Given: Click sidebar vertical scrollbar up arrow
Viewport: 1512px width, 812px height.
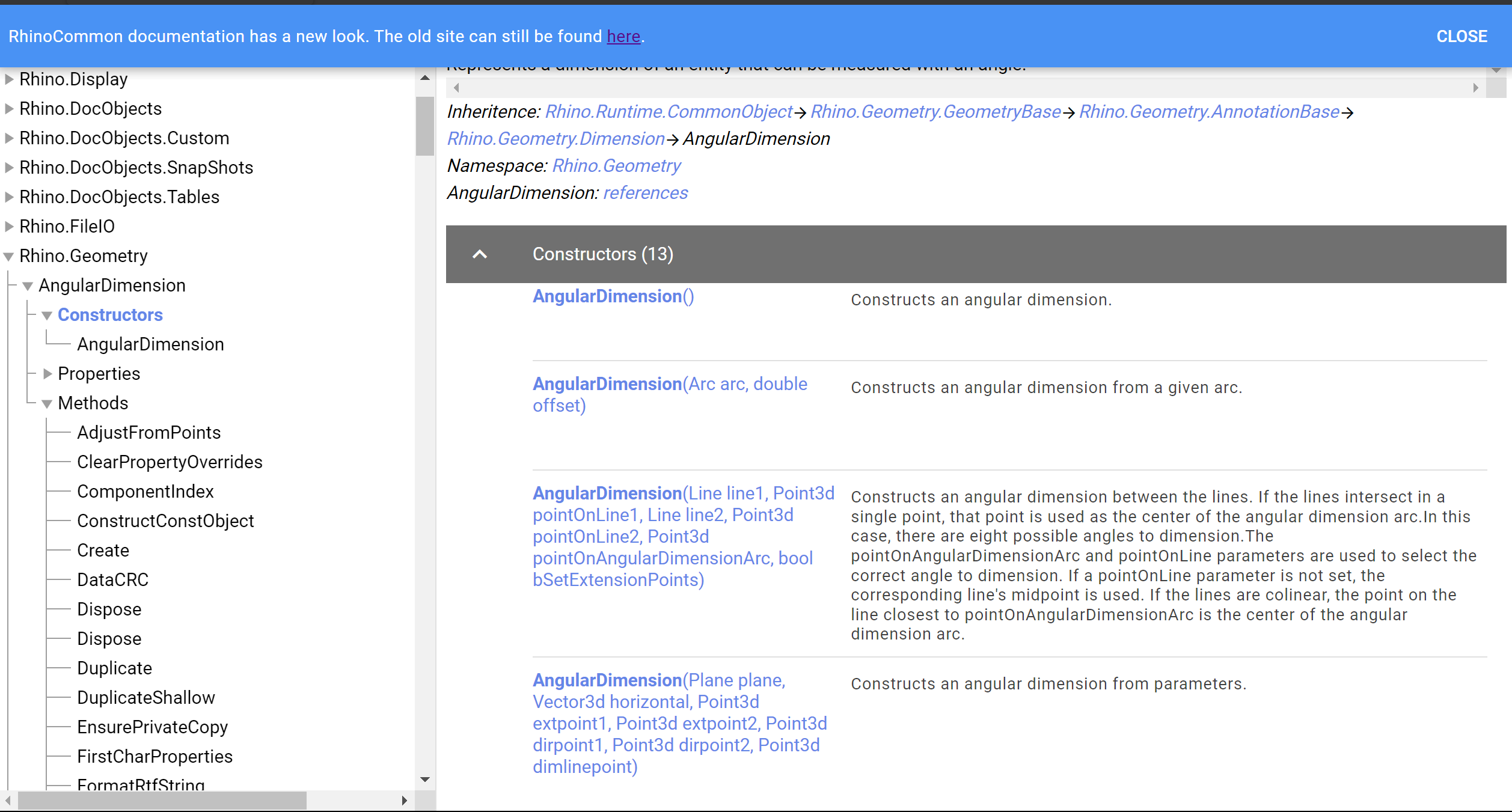Looking at the screenshot, I should (425, 78).
